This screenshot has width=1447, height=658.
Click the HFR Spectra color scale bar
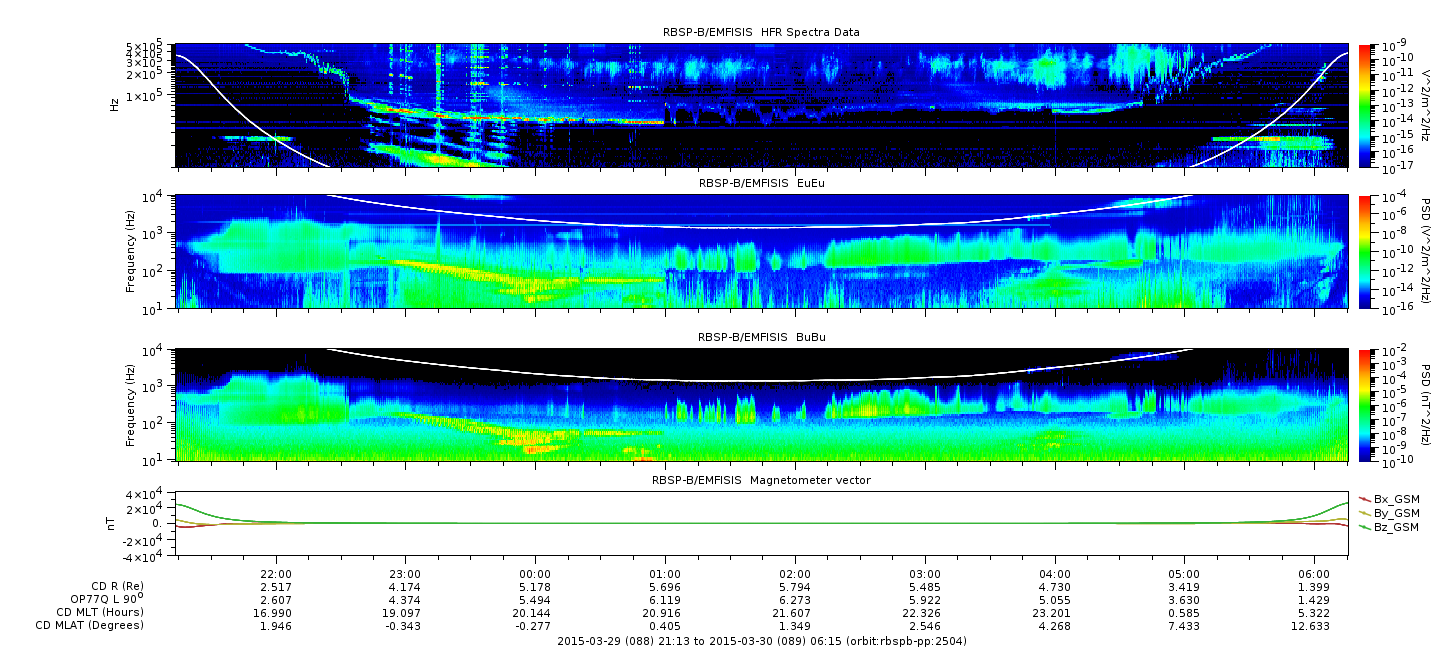click(1364, 105)
